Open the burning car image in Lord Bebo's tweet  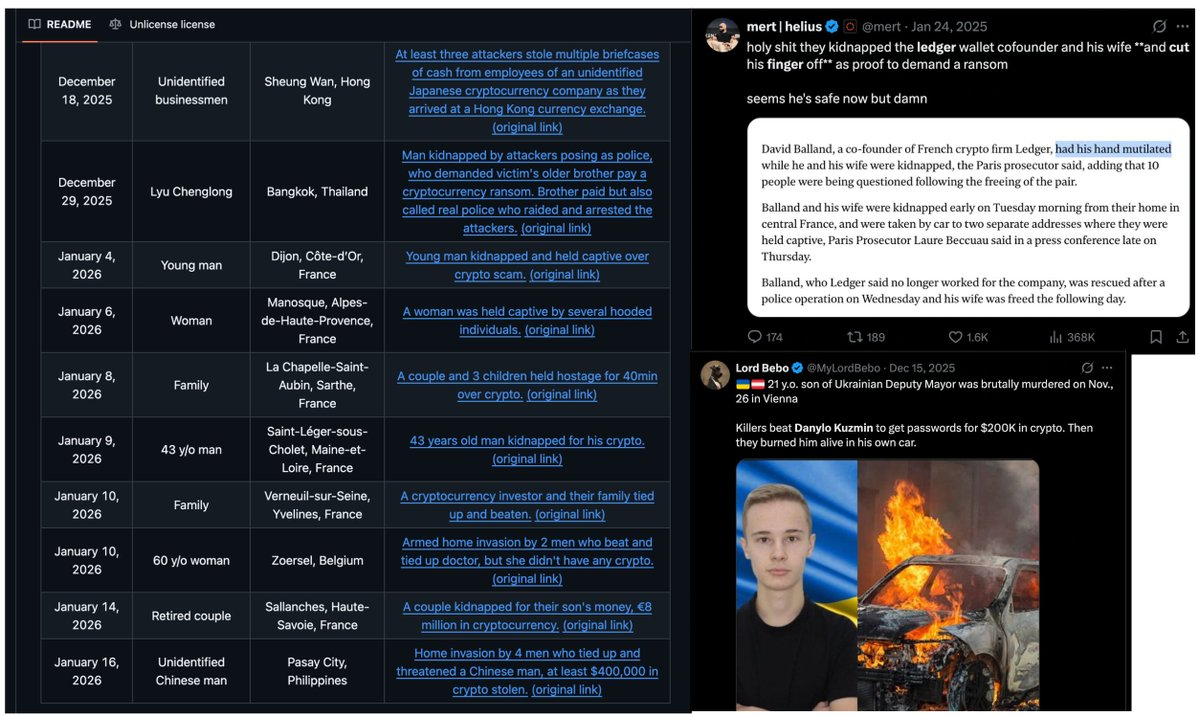(948, 585)
